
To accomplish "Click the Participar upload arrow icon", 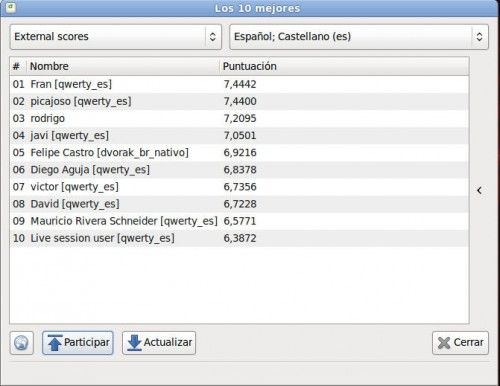I will click(55, 343).
